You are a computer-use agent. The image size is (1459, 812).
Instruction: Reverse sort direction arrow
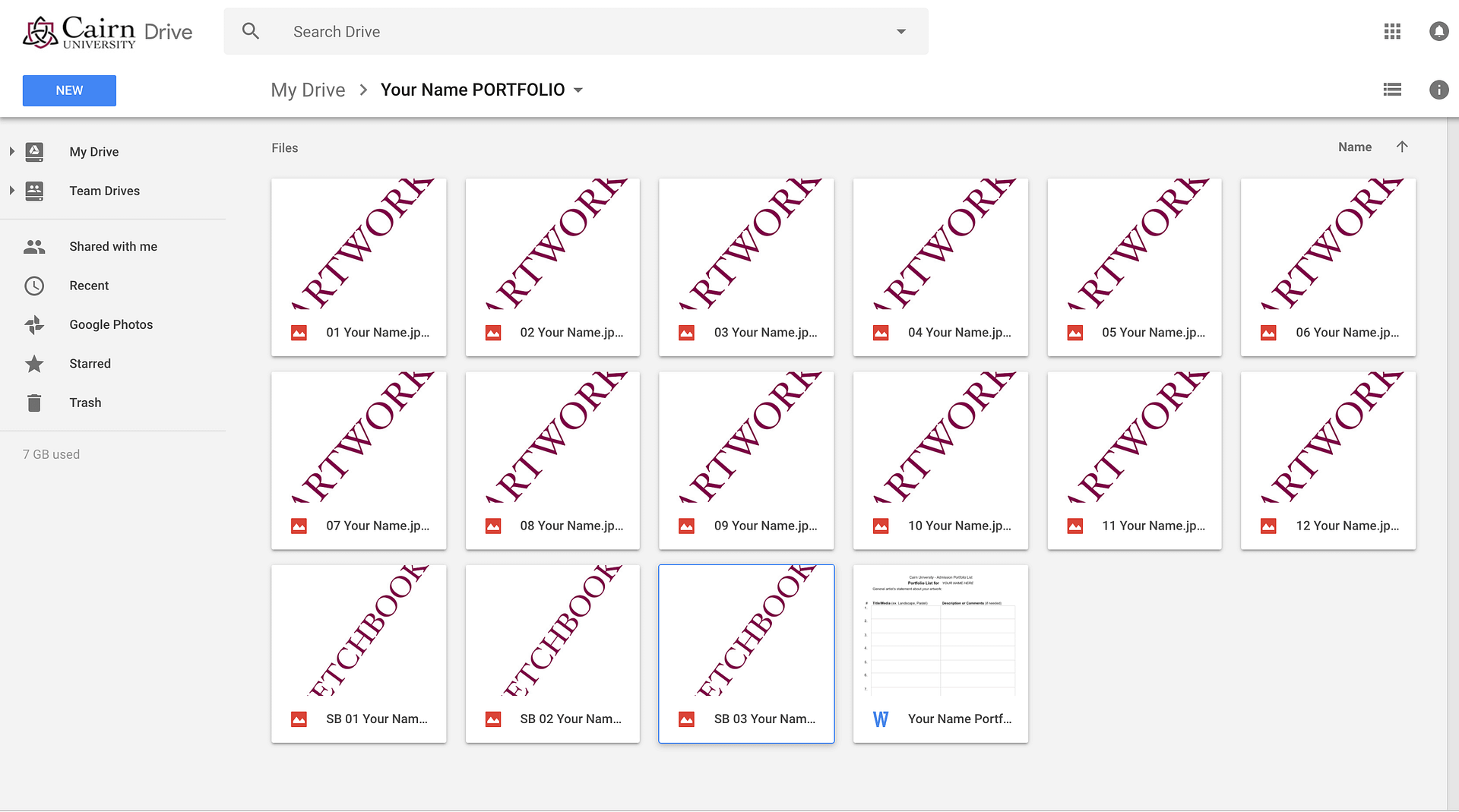(1402, 147)
